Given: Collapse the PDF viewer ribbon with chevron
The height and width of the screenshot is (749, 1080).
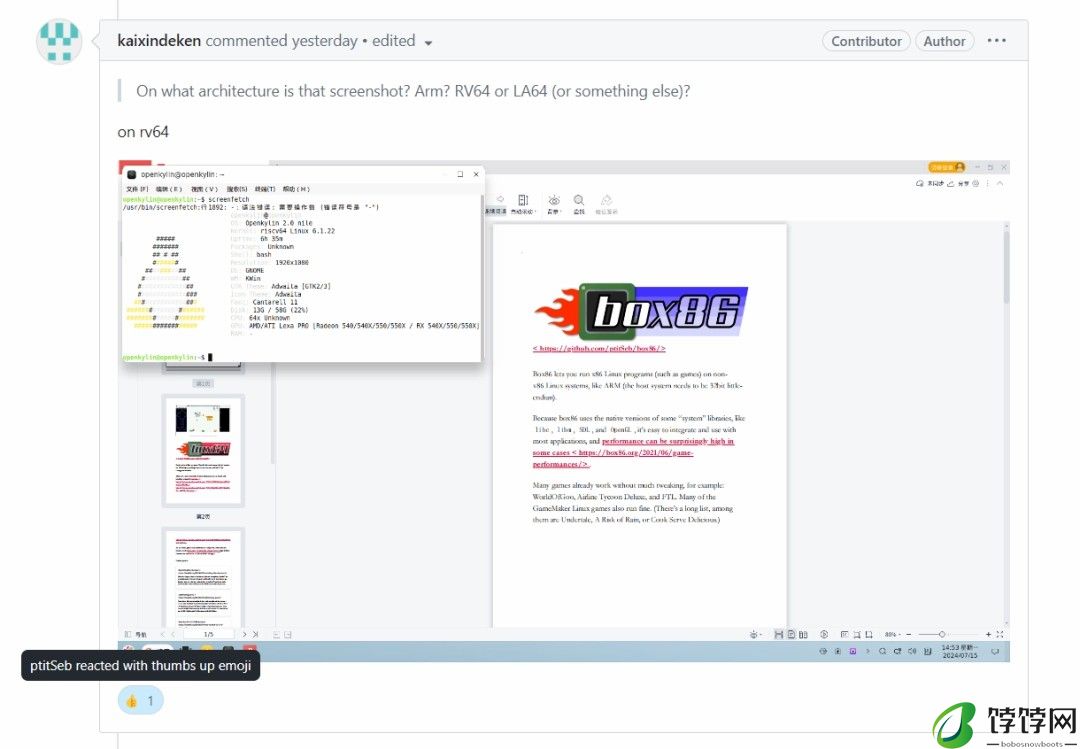Looking at the screenshot, I should pos(999,184).
